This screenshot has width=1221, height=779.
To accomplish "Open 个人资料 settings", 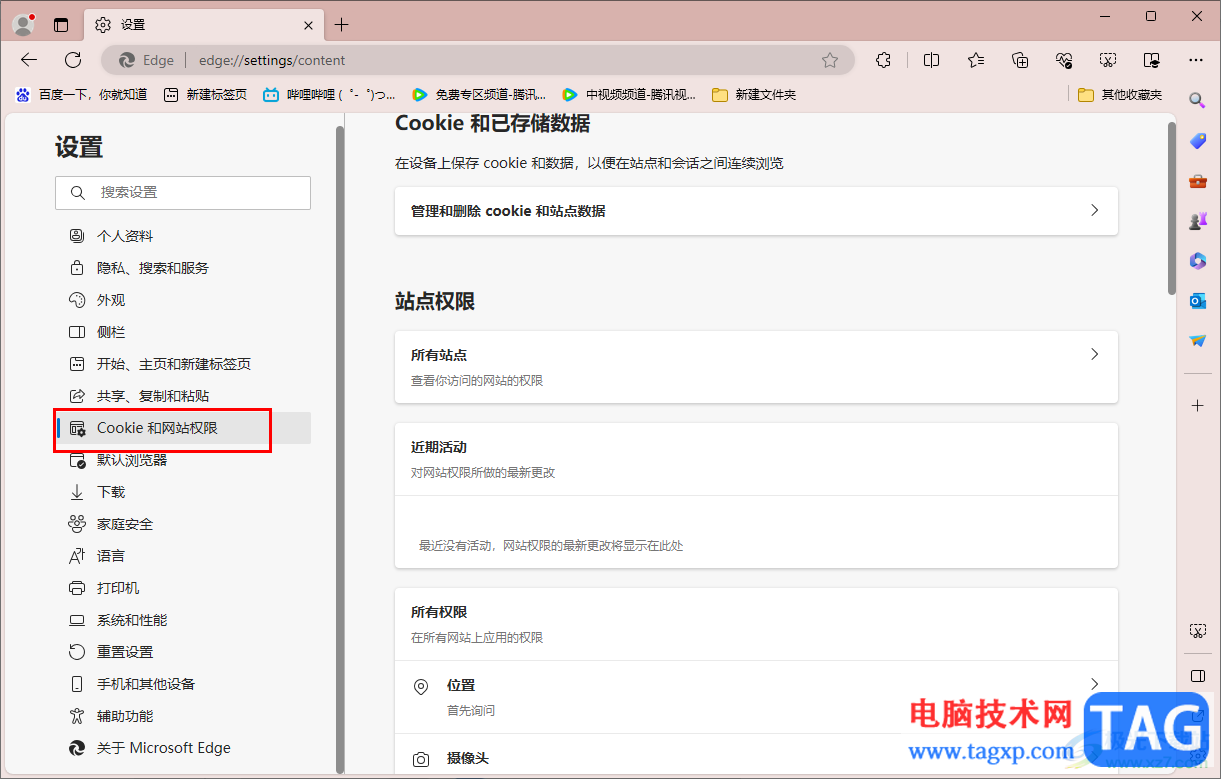I will (183, 236).
